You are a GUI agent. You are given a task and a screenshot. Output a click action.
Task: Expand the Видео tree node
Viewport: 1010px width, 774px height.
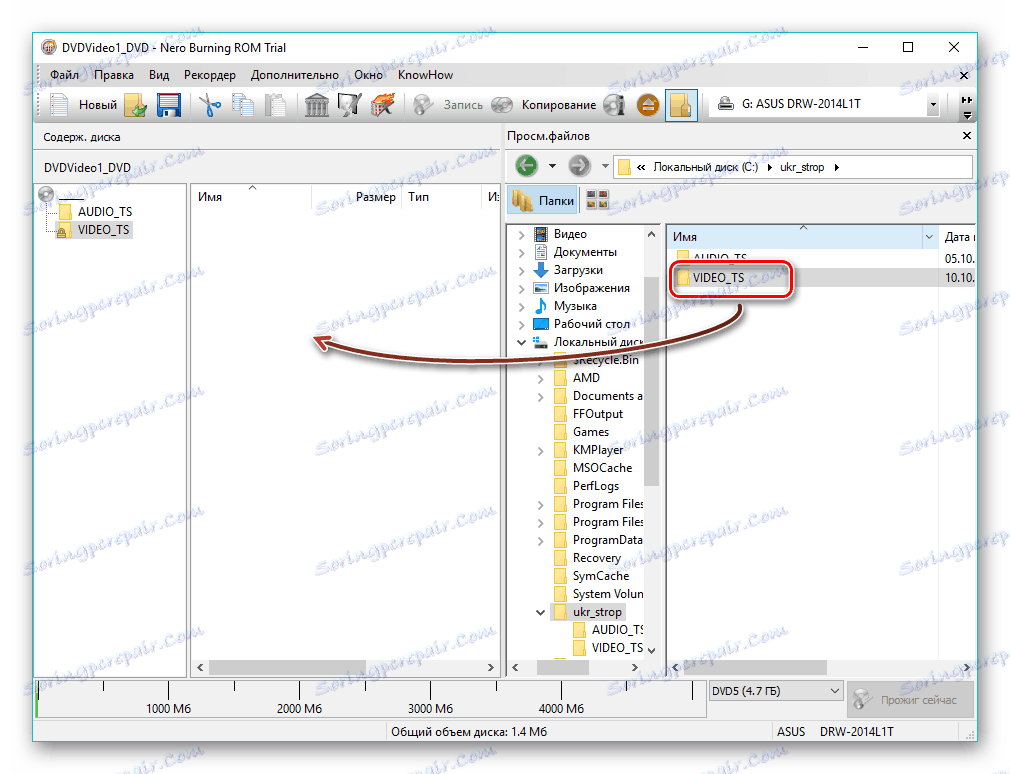click(x=522, y=235)
